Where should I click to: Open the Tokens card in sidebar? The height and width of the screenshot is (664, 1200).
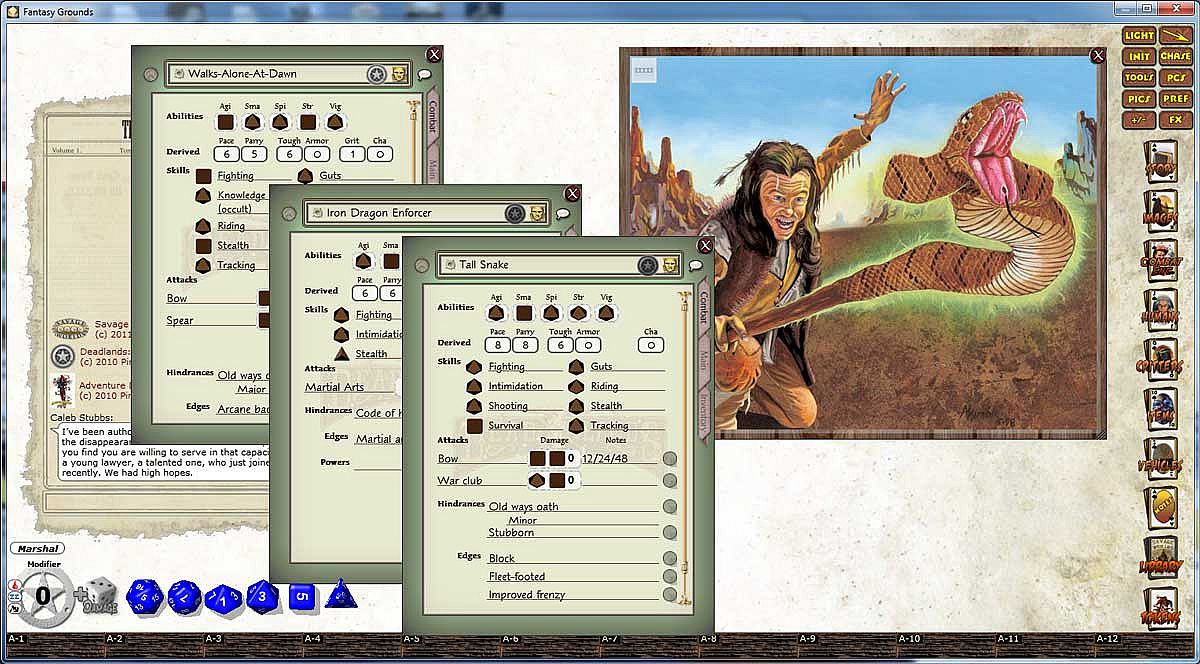coord(1160,606)
